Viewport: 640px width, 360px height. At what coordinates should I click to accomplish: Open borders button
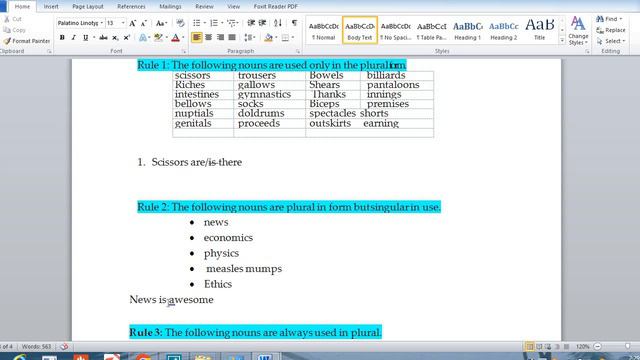[285, 38]
